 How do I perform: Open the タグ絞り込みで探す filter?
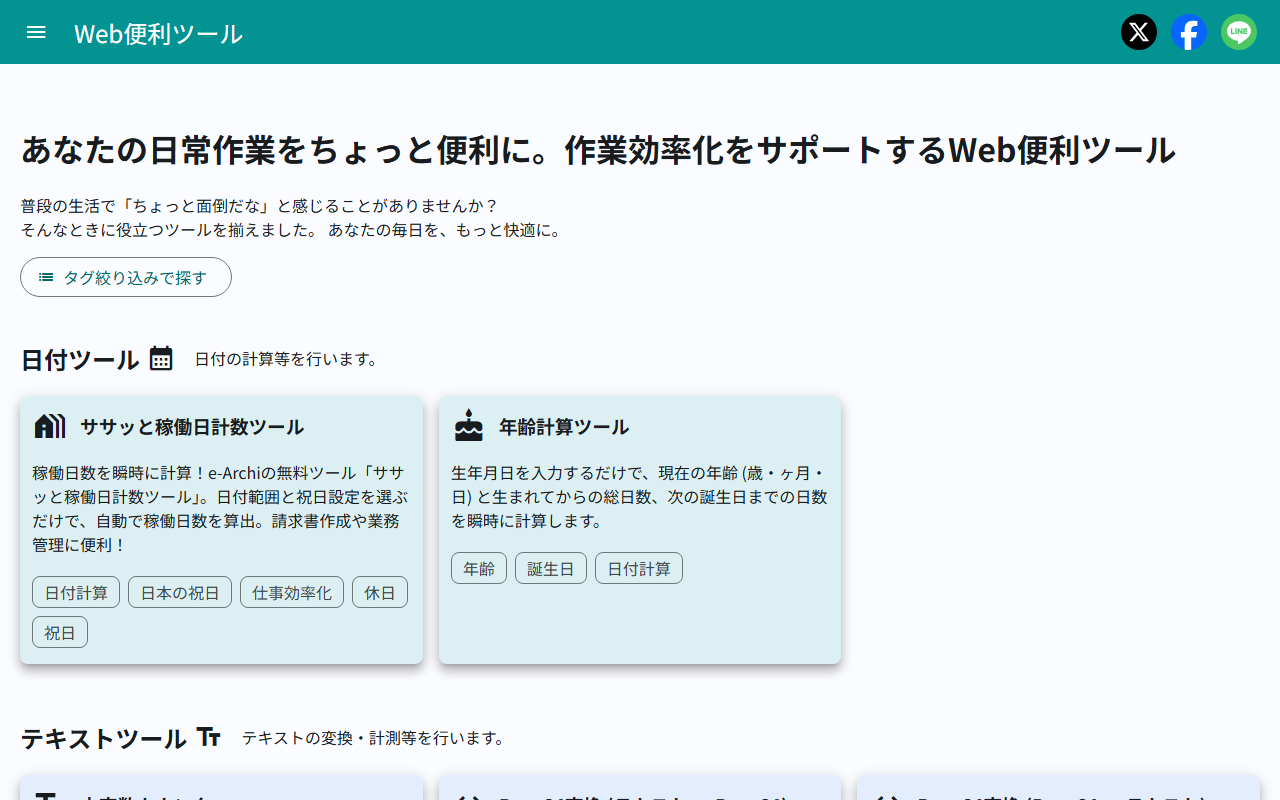(125, 277)
